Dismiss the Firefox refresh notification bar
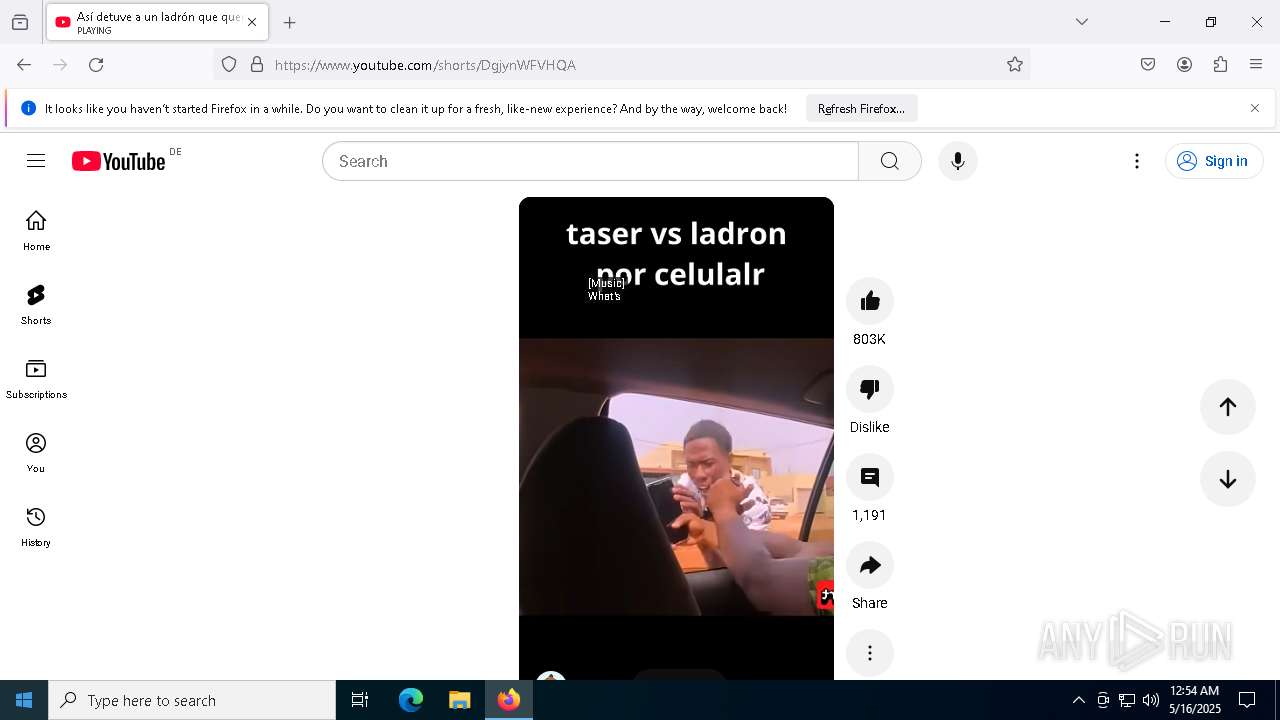The height and width of the screenshot is (720, 1280). tap(1255, 108)
